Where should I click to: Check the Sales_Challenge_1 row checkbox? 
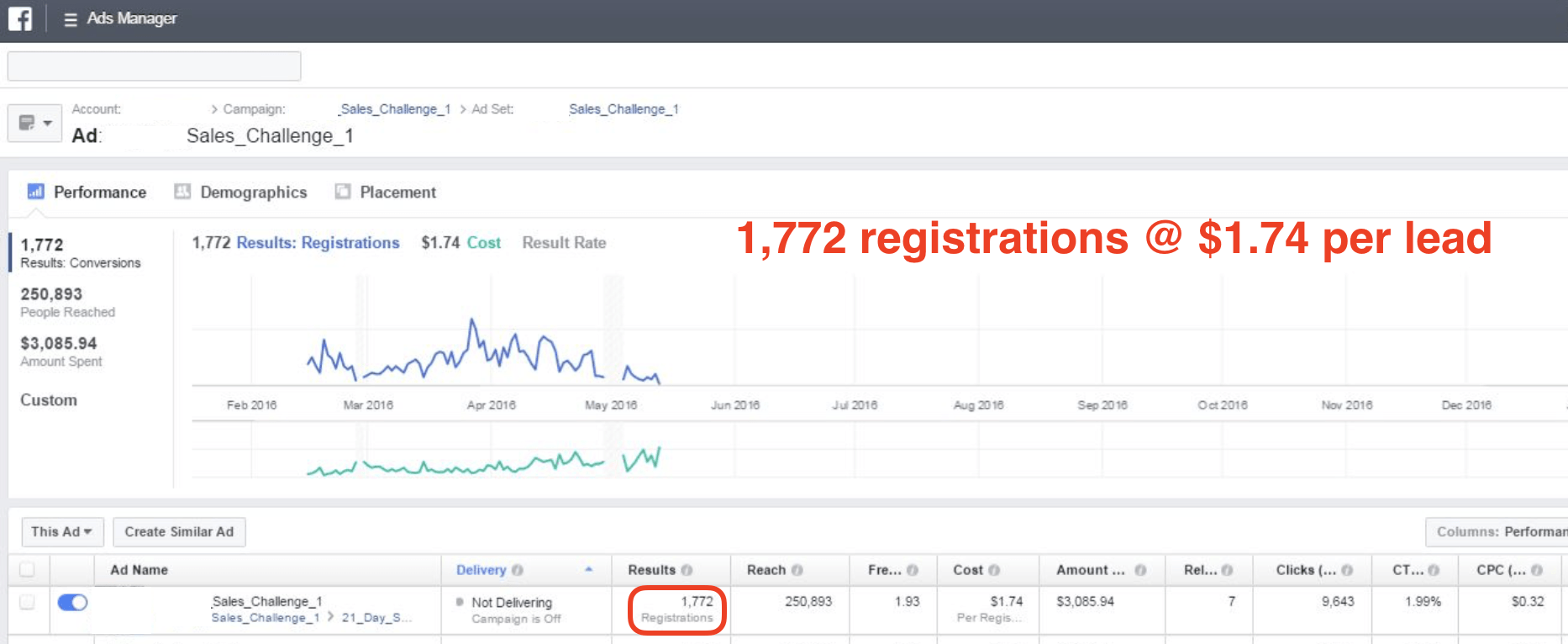point(27,602)
